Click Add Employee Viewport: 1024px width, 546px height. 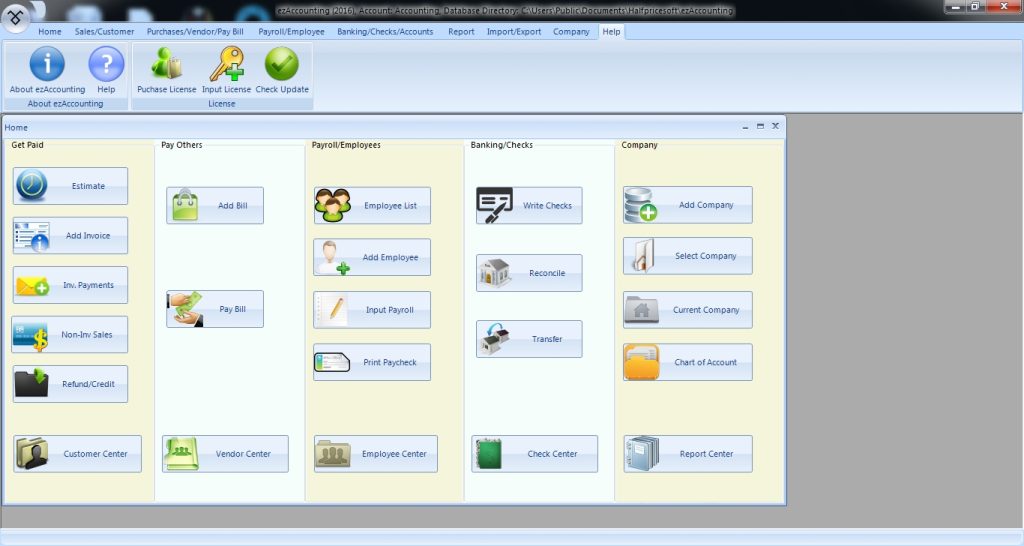[372, 257]
